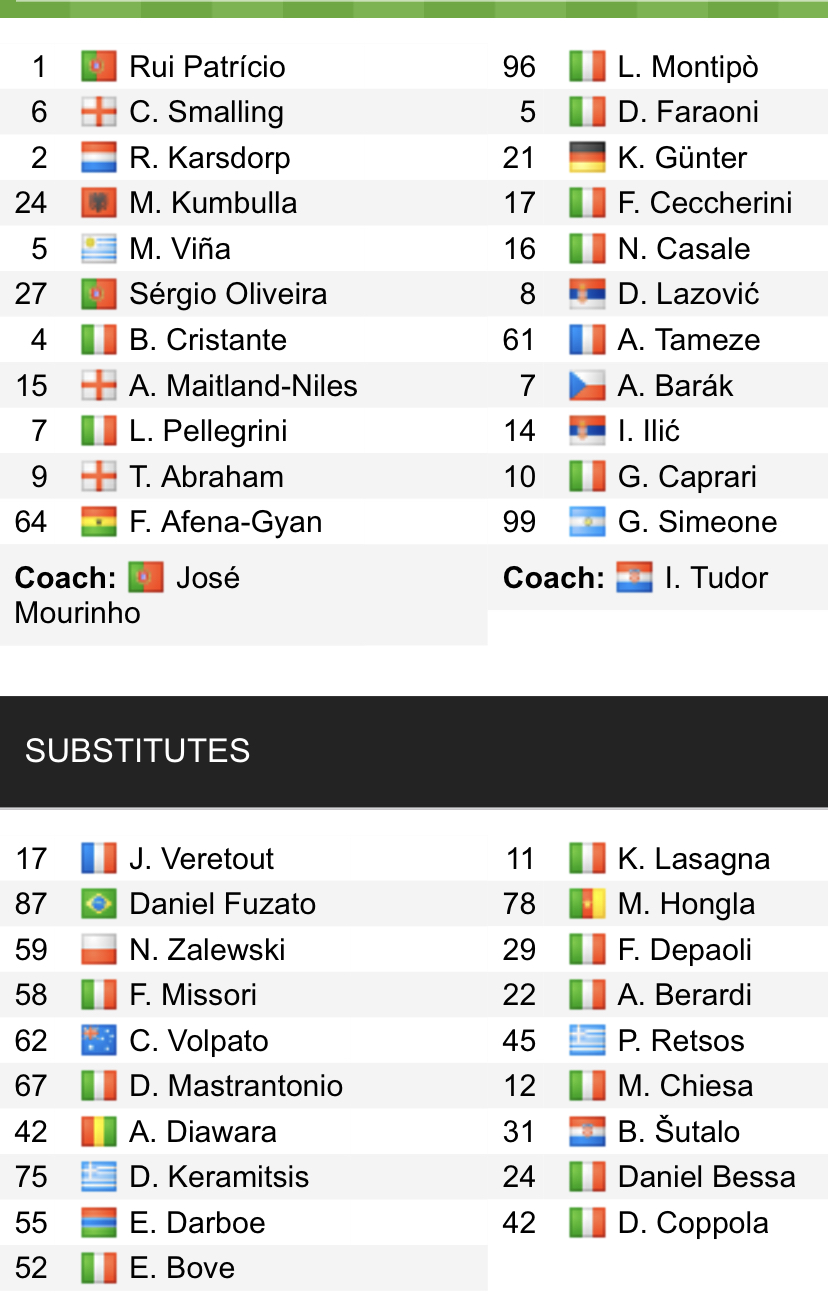Click the Albania flag beside M. Kumbulla

(x=99, y=203)
